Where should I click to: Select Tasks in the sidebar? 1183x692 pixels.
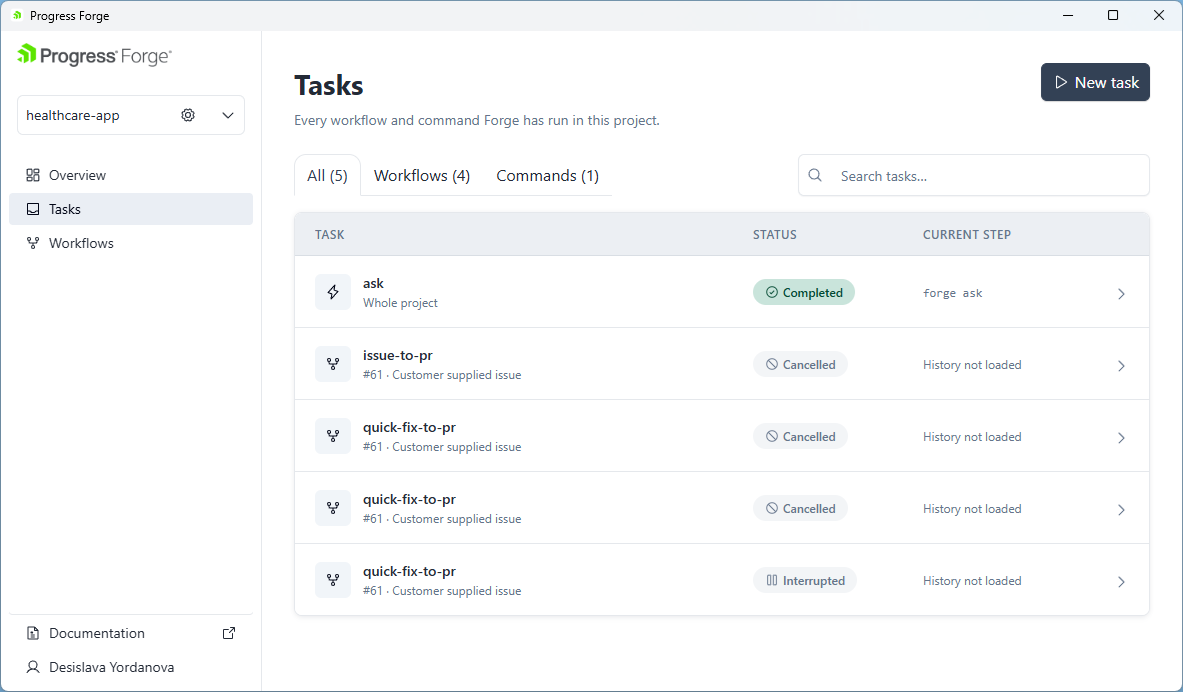coord(131,209)
